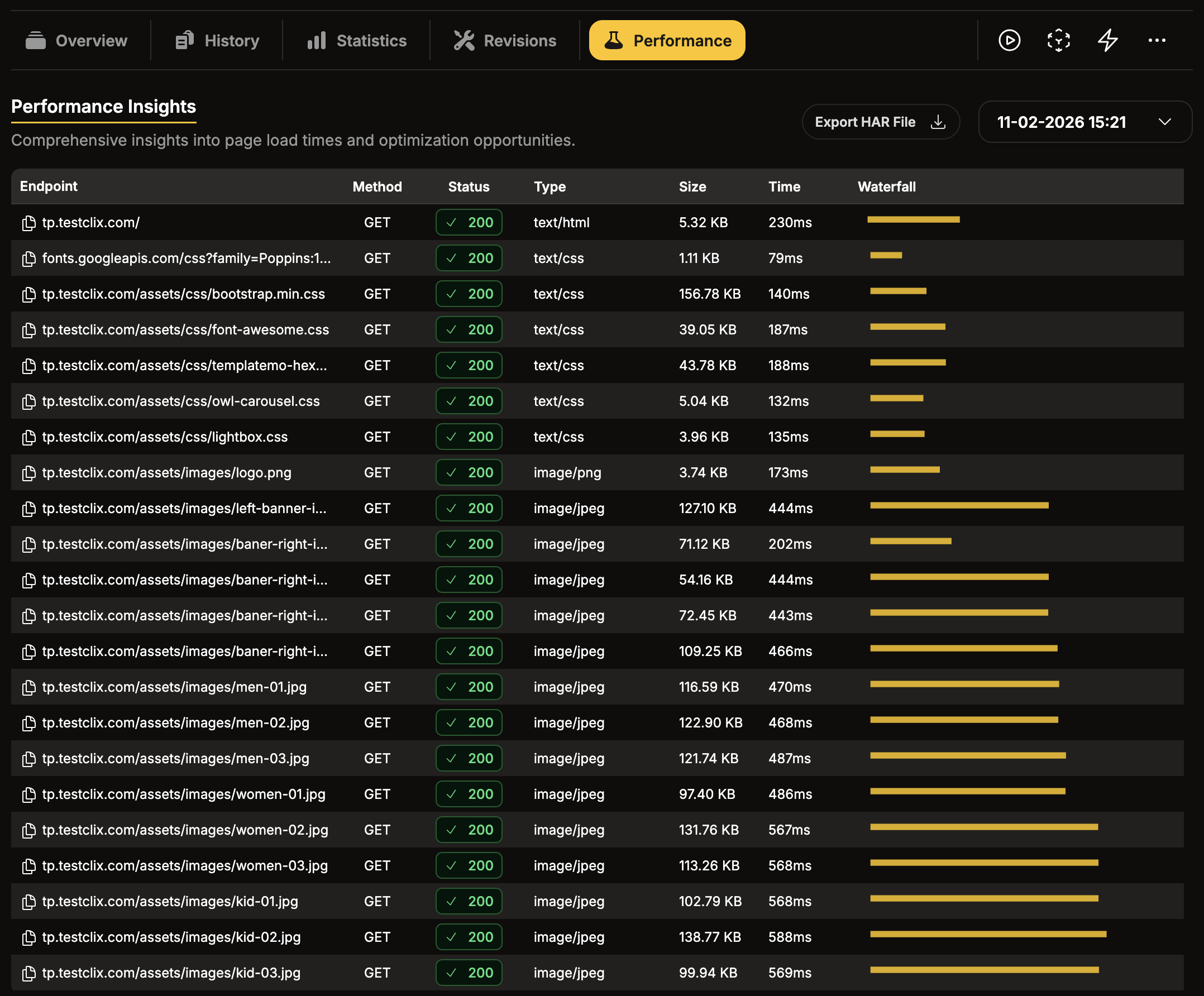The height and width of the screenshot is (996, 1204).
Task: Click the 99.94 KB size value
Action: tap(708, 973)
